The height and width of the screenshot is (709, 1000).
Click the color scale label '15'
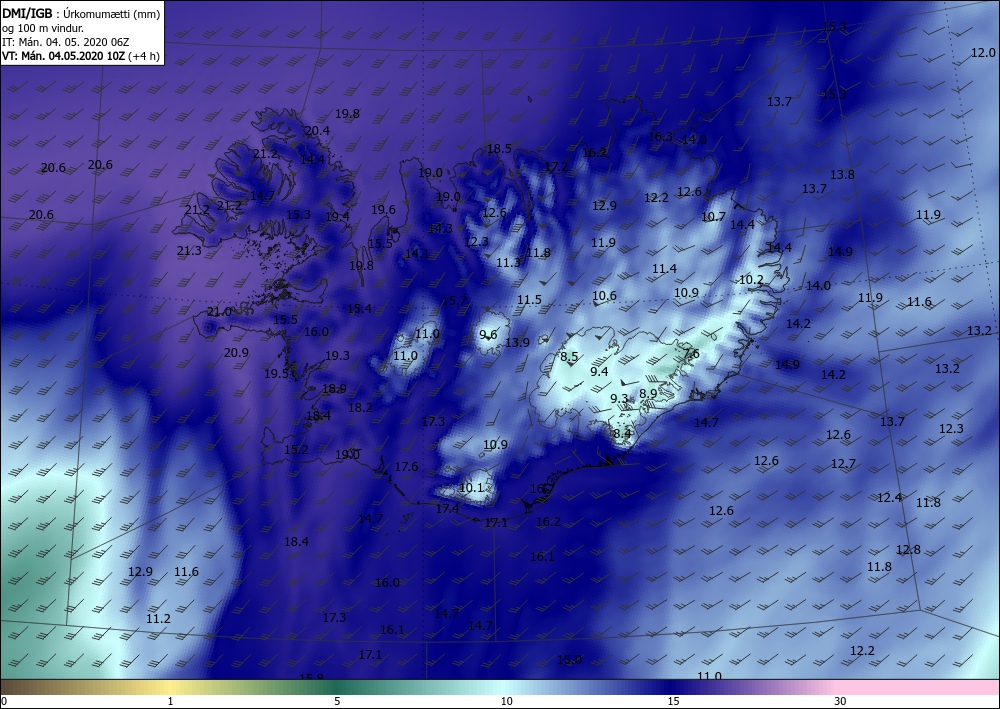(673, 702)
